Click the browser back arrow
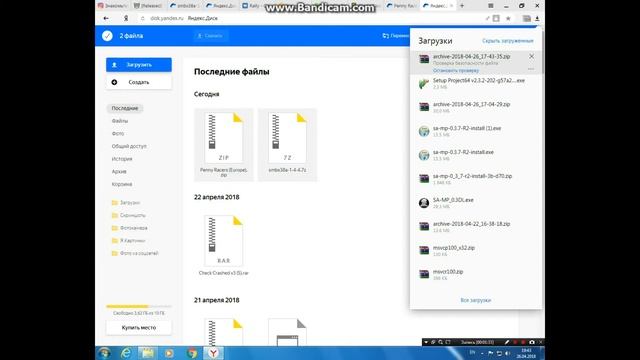Image resolution: width=640 pixels, height=360 pixels. tap(106, 18)
